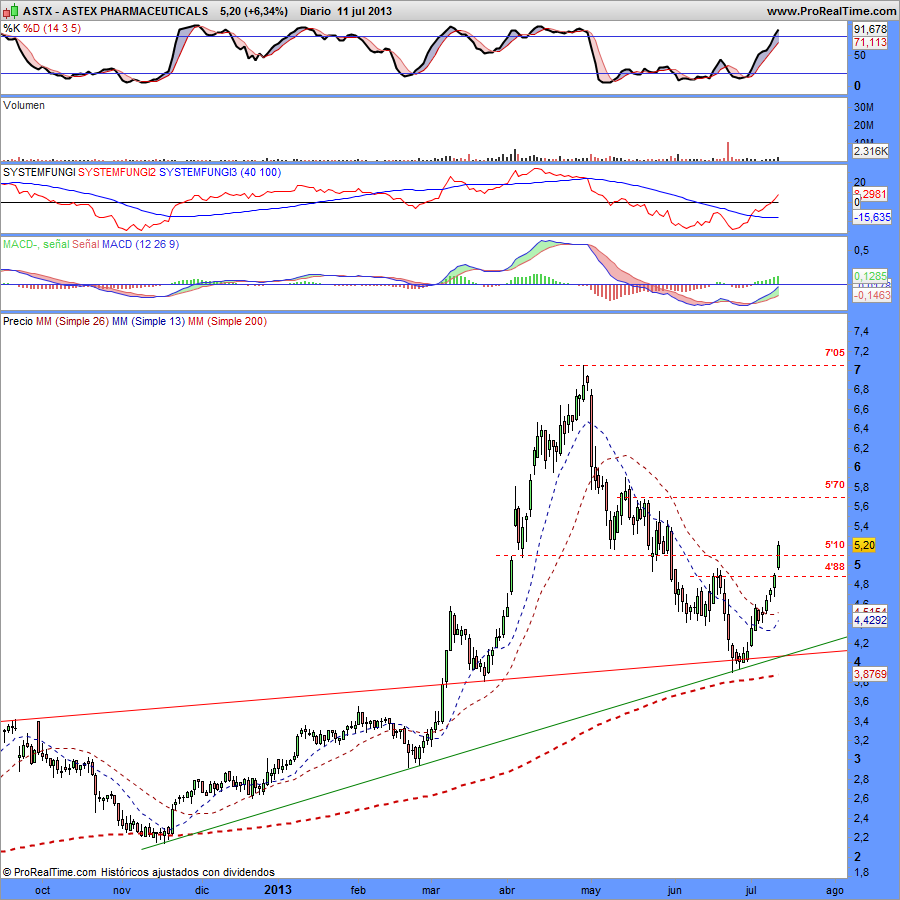Select the 71,113 stochastic value
The image size is (900, 900).
click(870, 42)
